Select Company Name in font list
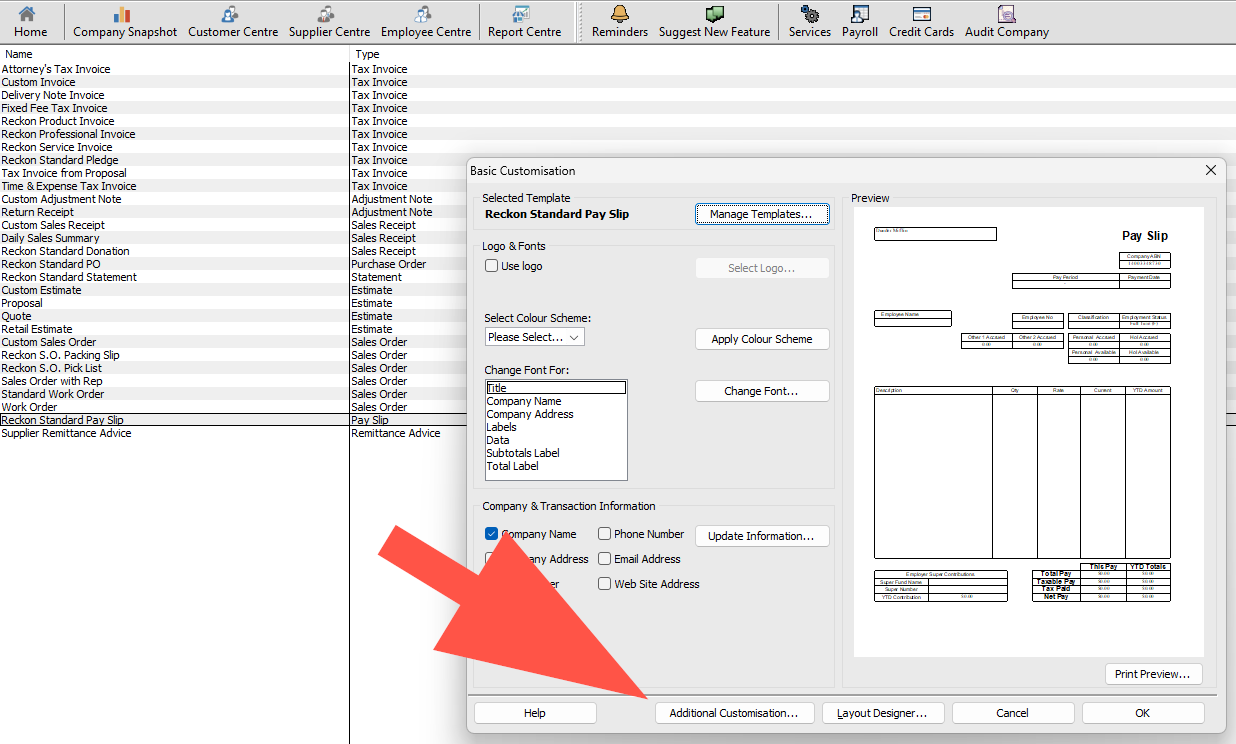Image resolution: width=1236 pixels, height=744 pixels. point(556,401)
